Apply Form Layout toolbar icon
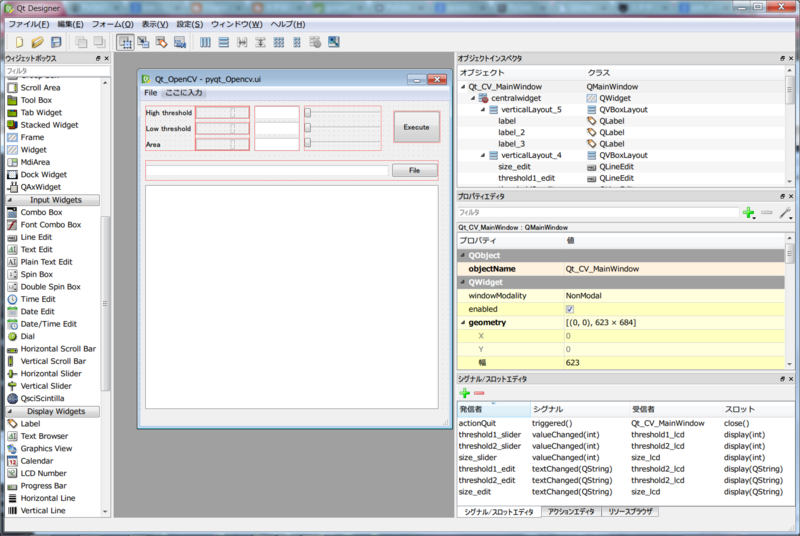Viewport: 800px width, 536px height. pos(297,42)
